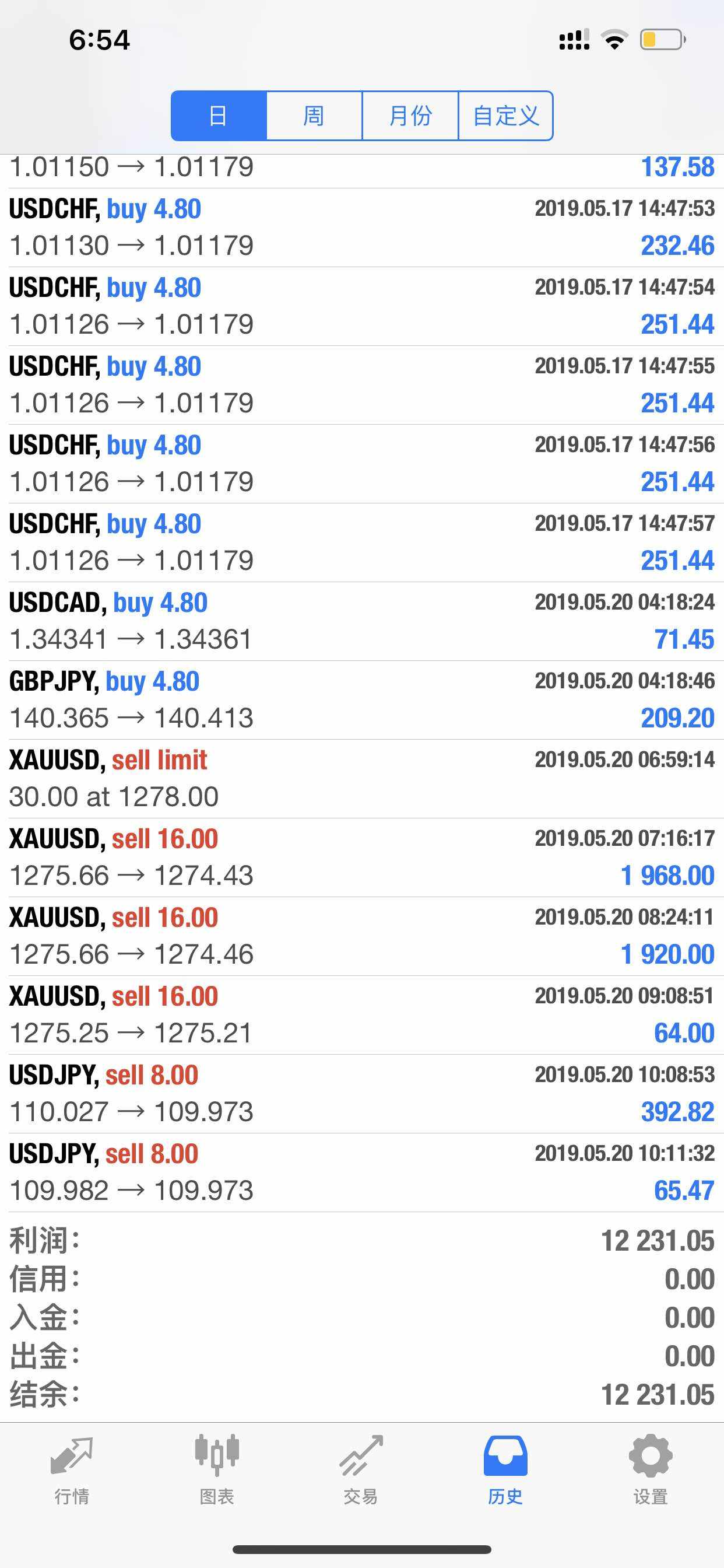Open the XAUUSD sell limit order row
Viewport: 724px width, 1568px height.
361,779
